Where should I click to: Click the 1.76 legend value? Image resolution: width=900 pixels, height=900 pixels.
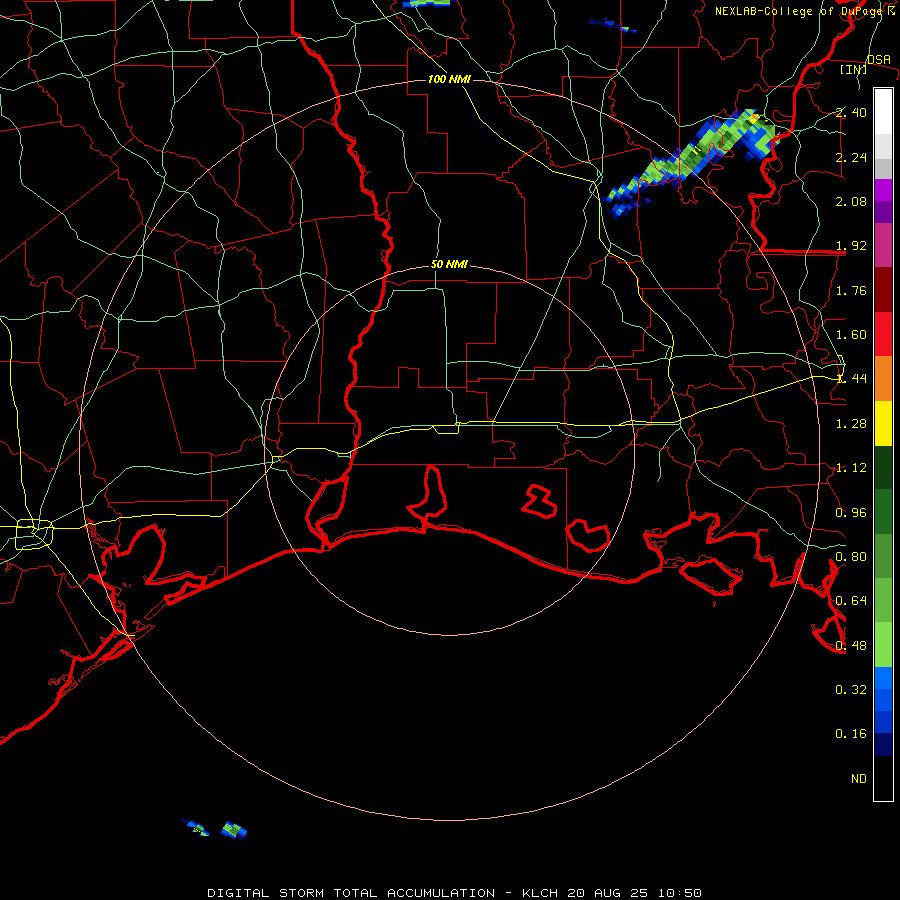pos(851,290)
